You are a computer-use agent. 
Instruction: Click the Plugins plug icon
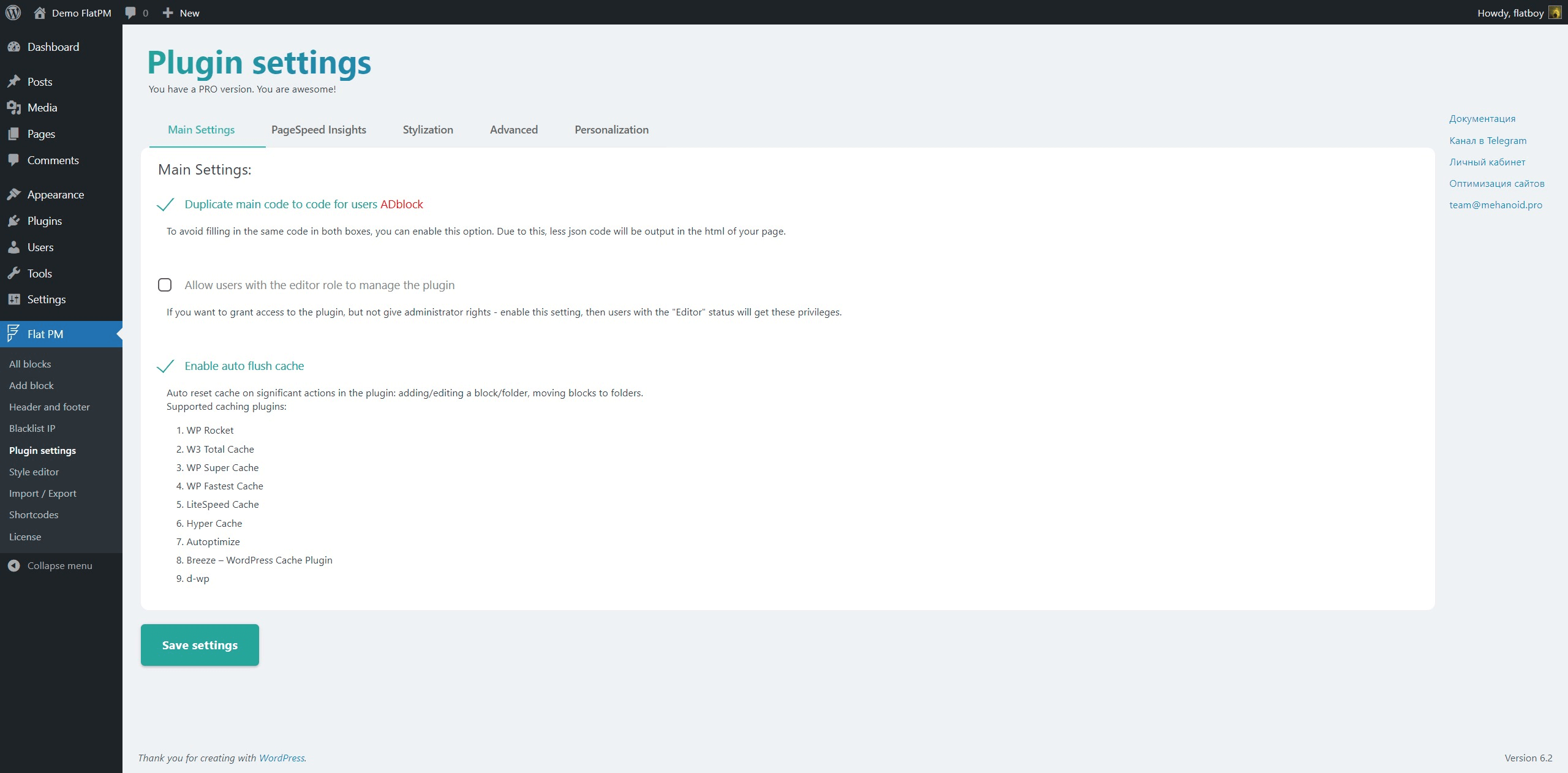14,221
